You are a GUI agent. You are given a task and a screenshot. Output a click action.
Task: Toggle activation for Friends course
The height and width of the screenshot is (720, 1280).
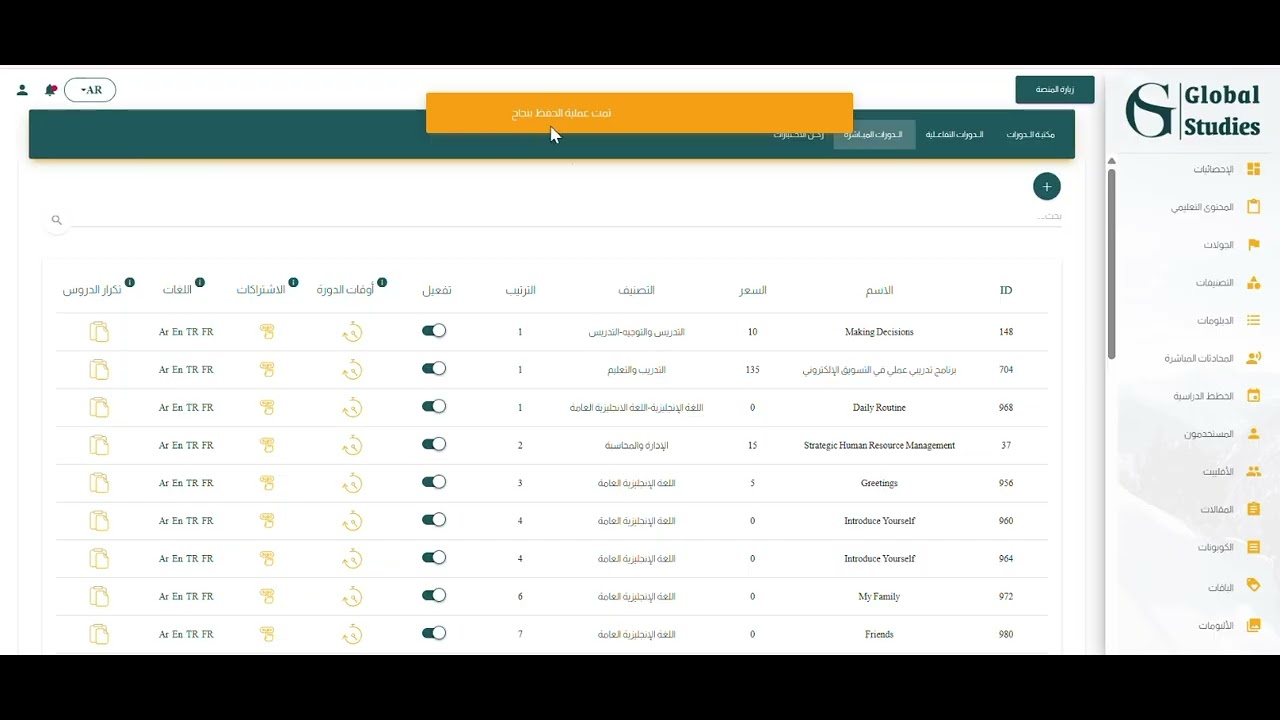434,633
